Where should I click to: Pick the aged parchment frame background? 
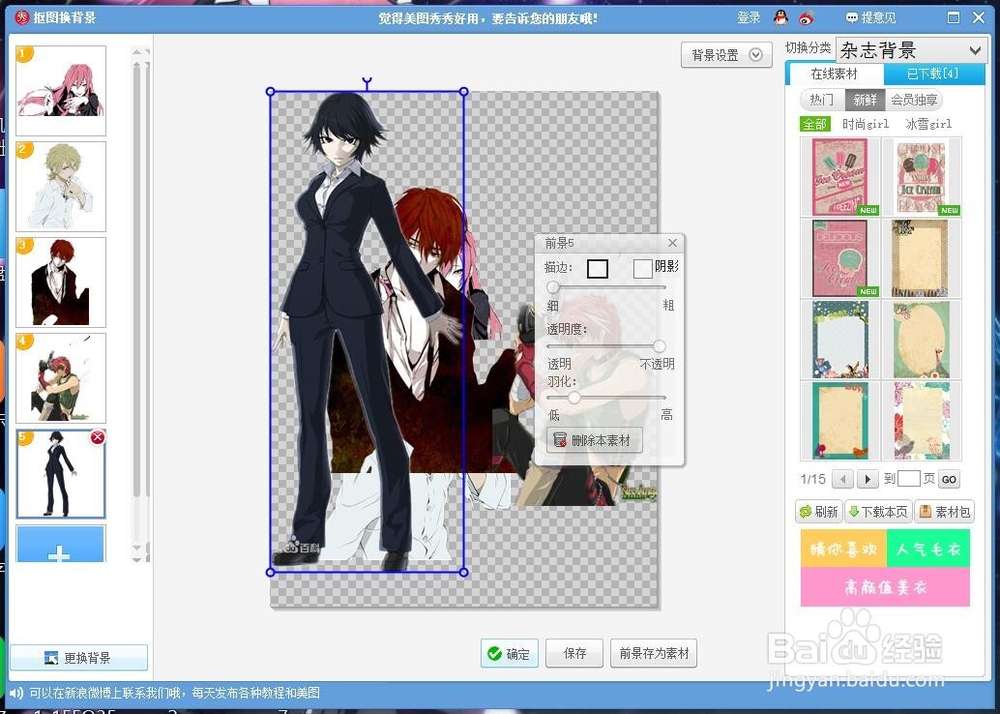click(921, 258)
